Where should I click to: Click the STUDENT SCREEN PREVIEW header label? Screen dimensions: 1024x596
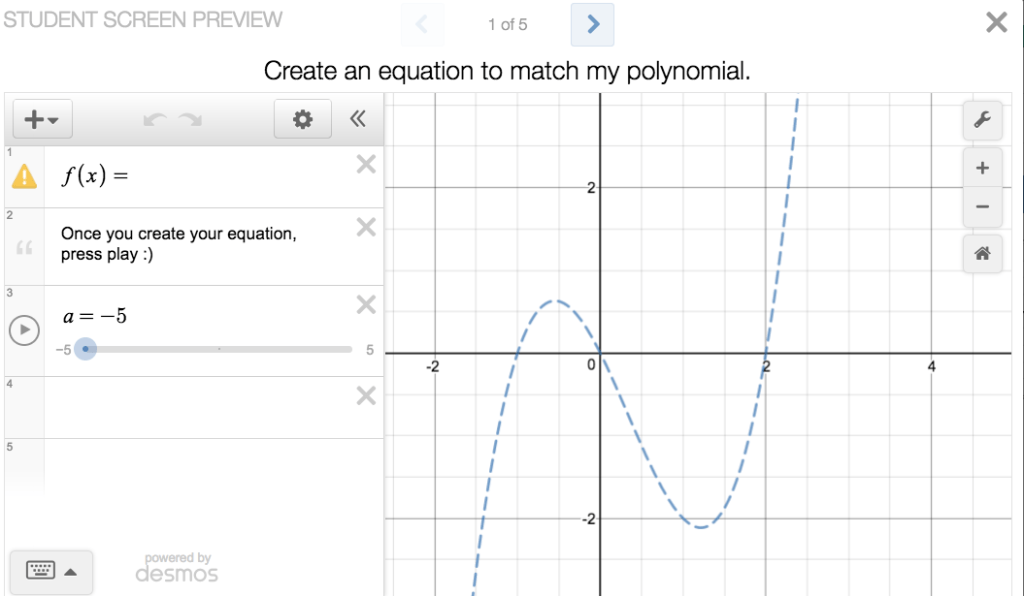(x=143, y=18)
